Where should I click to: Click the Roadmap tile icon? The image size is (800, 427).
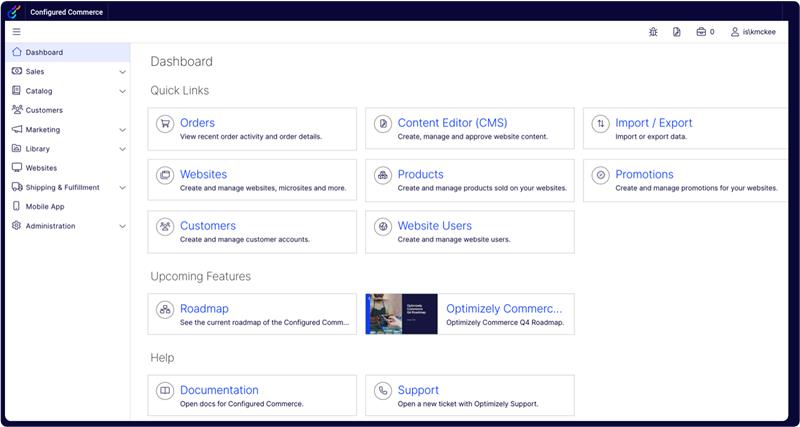click(x=165, y=310)
